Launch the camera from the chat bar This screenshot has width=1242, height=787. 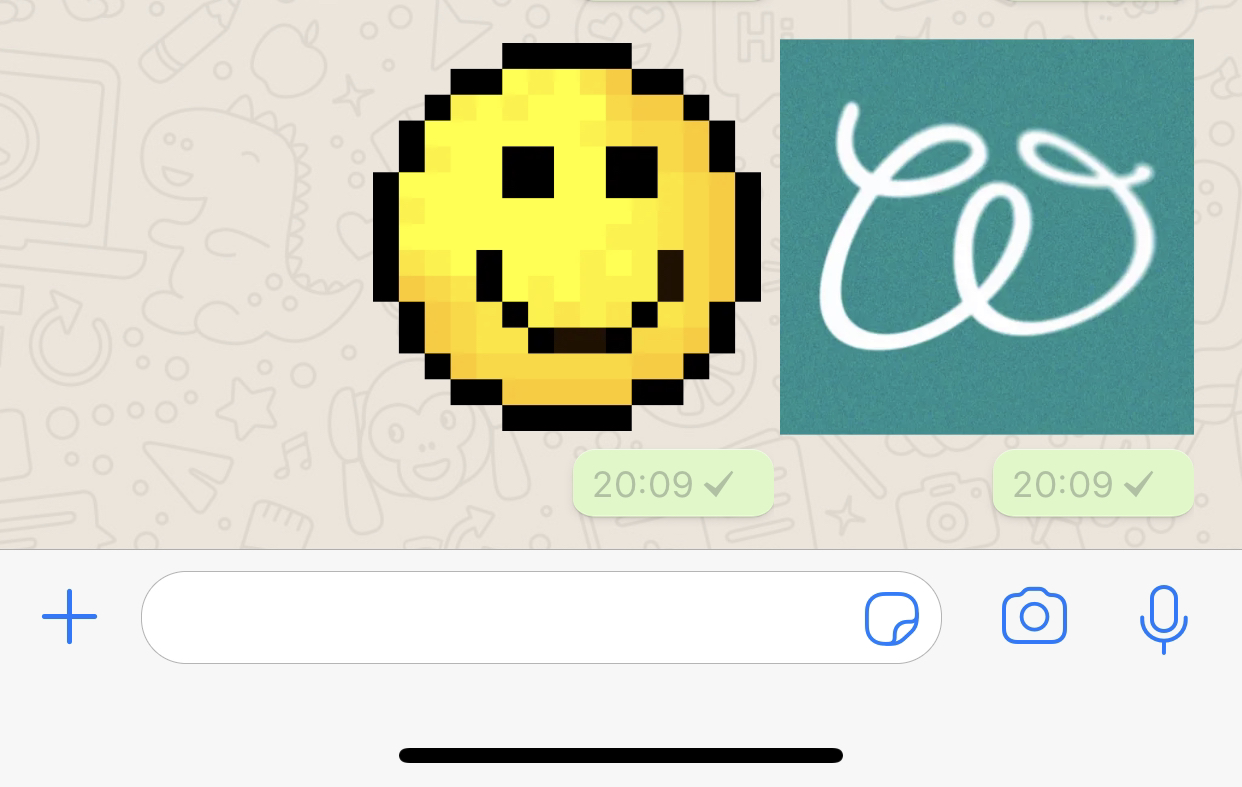click(1034, 616)
